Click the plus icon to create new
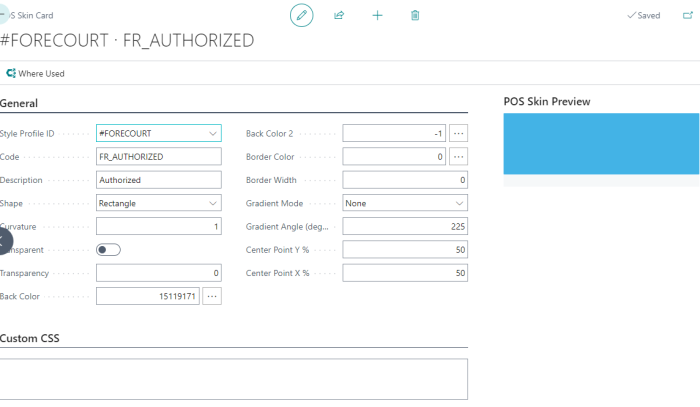 click(377, 15)
